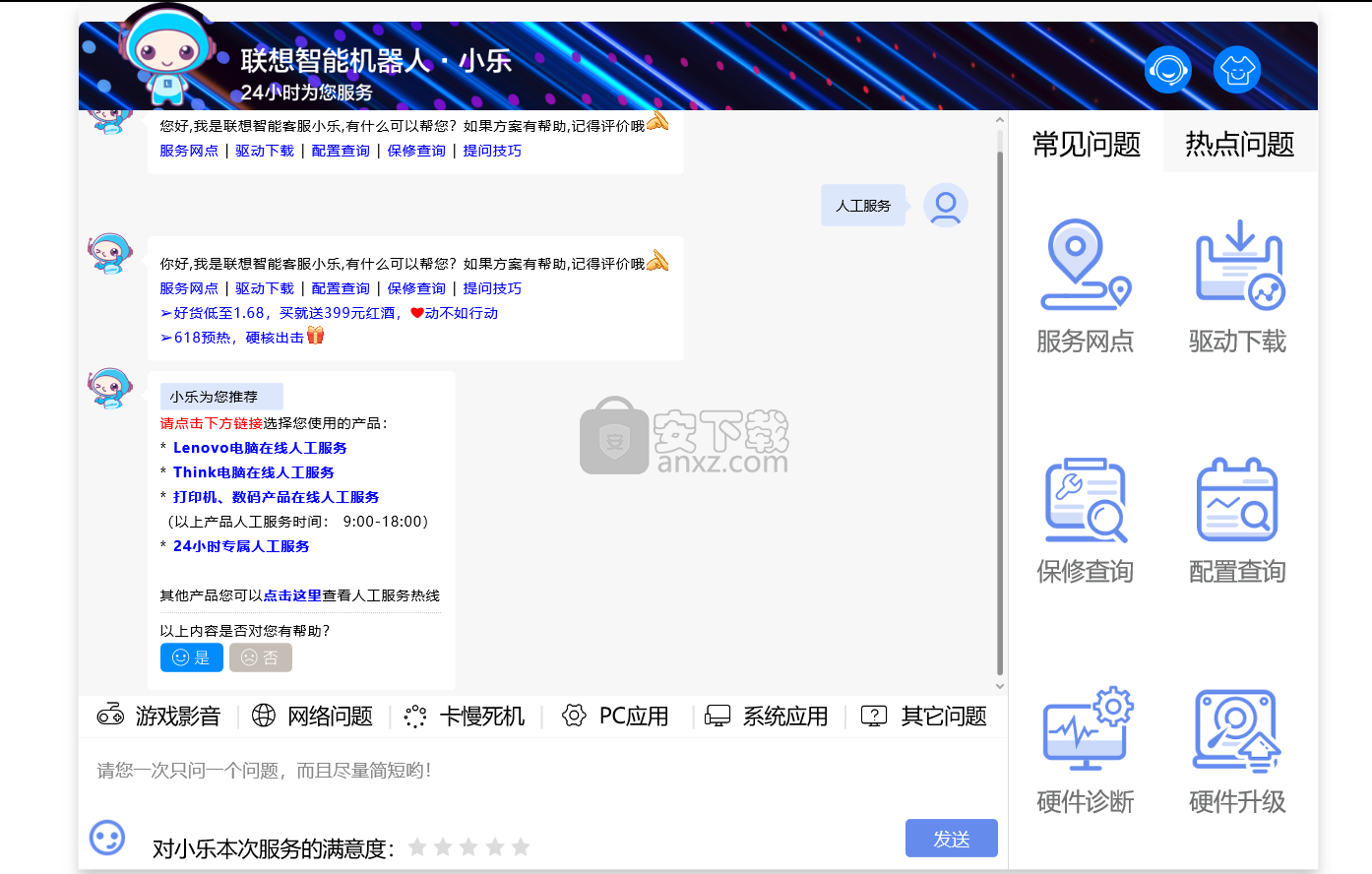Click the 小乐 robot mascot in header
The image size is (1372, 874).
click(167, 55)
